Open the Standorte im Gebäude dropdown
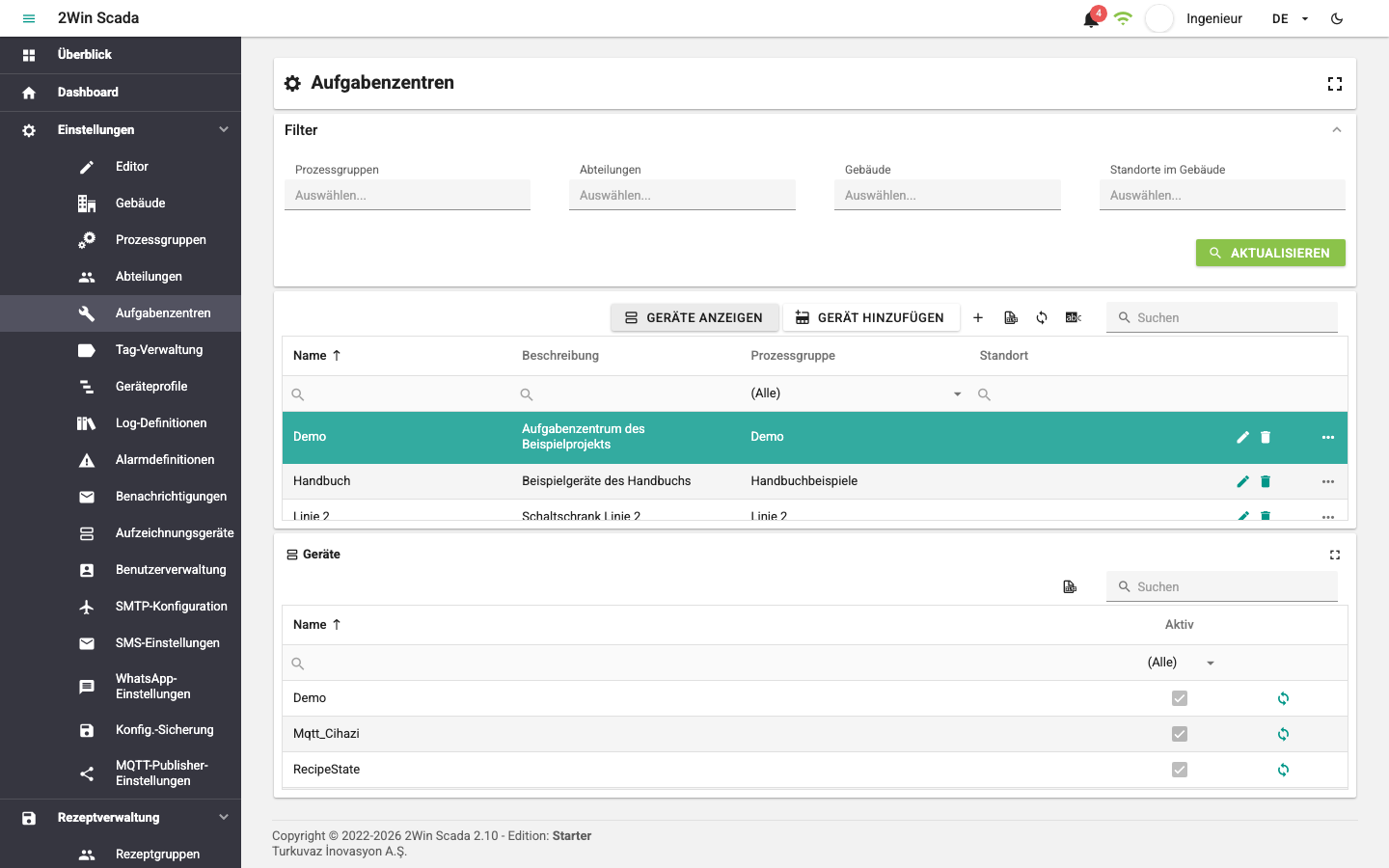Viewport: 1389px width, 868px height. pos(1222,195)
